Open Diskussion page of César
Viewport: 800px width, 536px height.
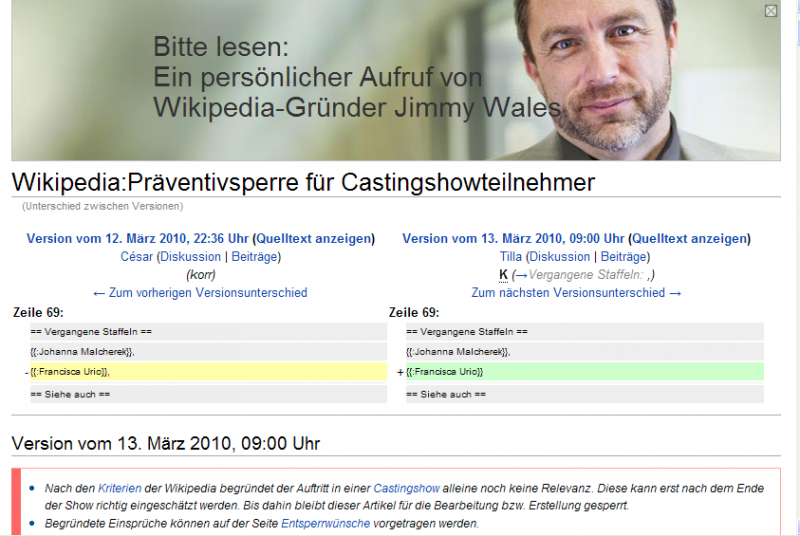coord(191,257)
